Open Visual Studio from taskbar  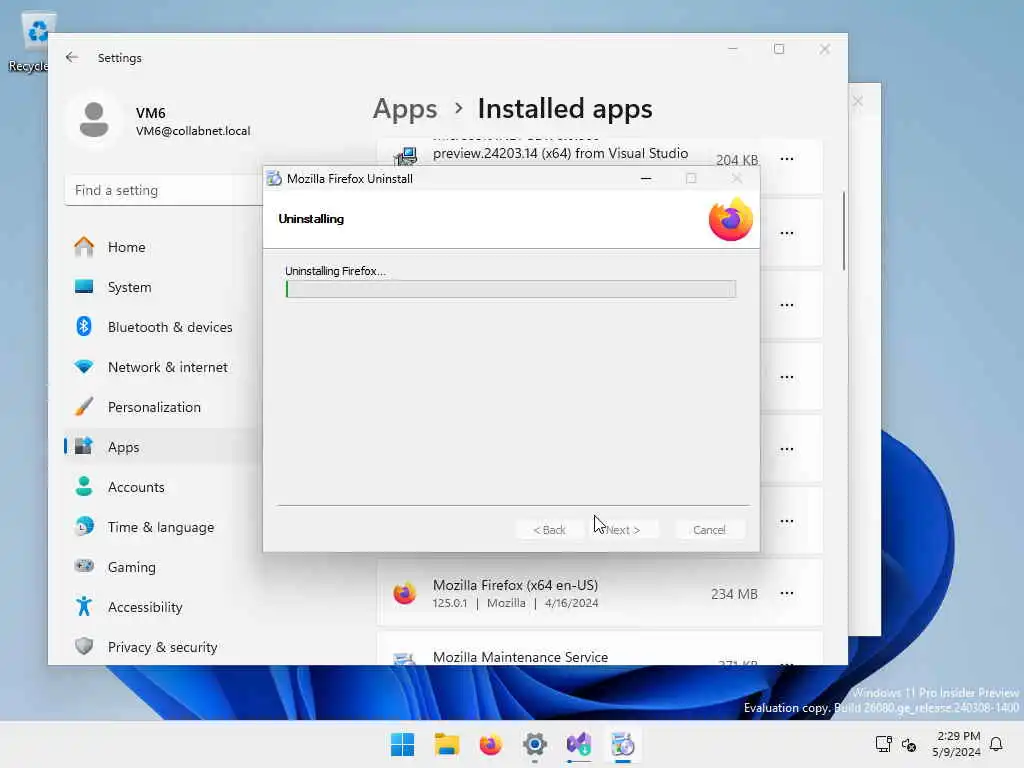click(579, 744)
